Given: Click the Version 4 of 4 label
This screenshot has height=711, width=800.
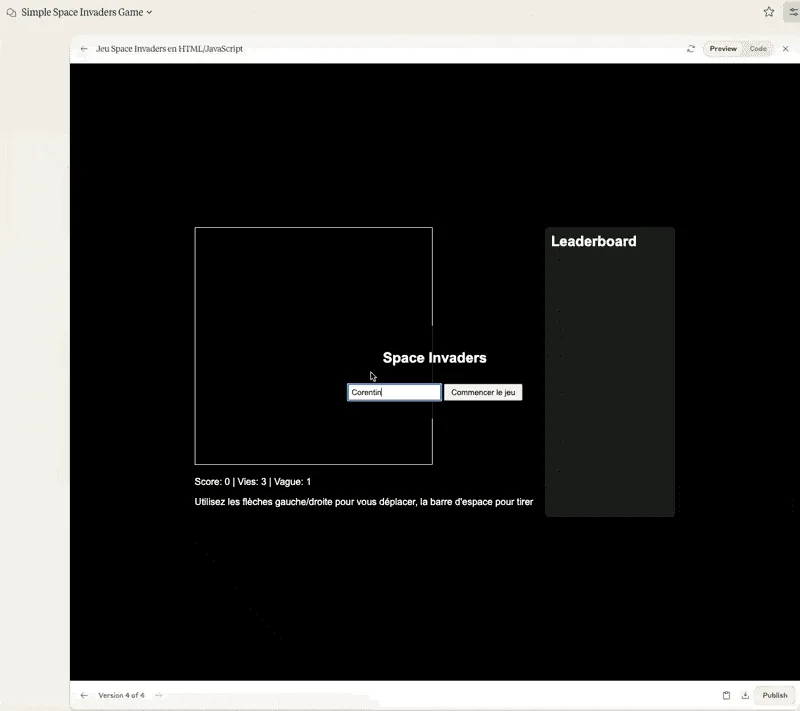Looking at the screenshot, I should [x=121, y=695].
